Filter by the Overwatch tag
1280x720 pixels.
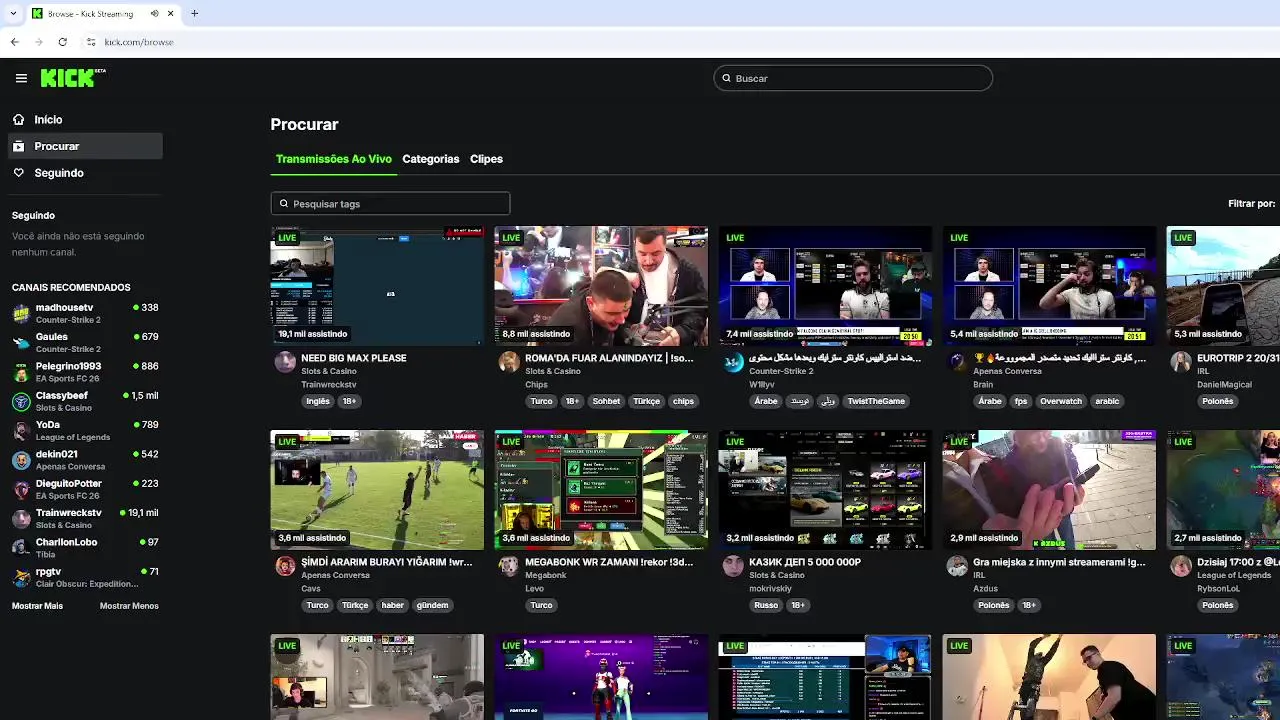tap(1061, 401)
